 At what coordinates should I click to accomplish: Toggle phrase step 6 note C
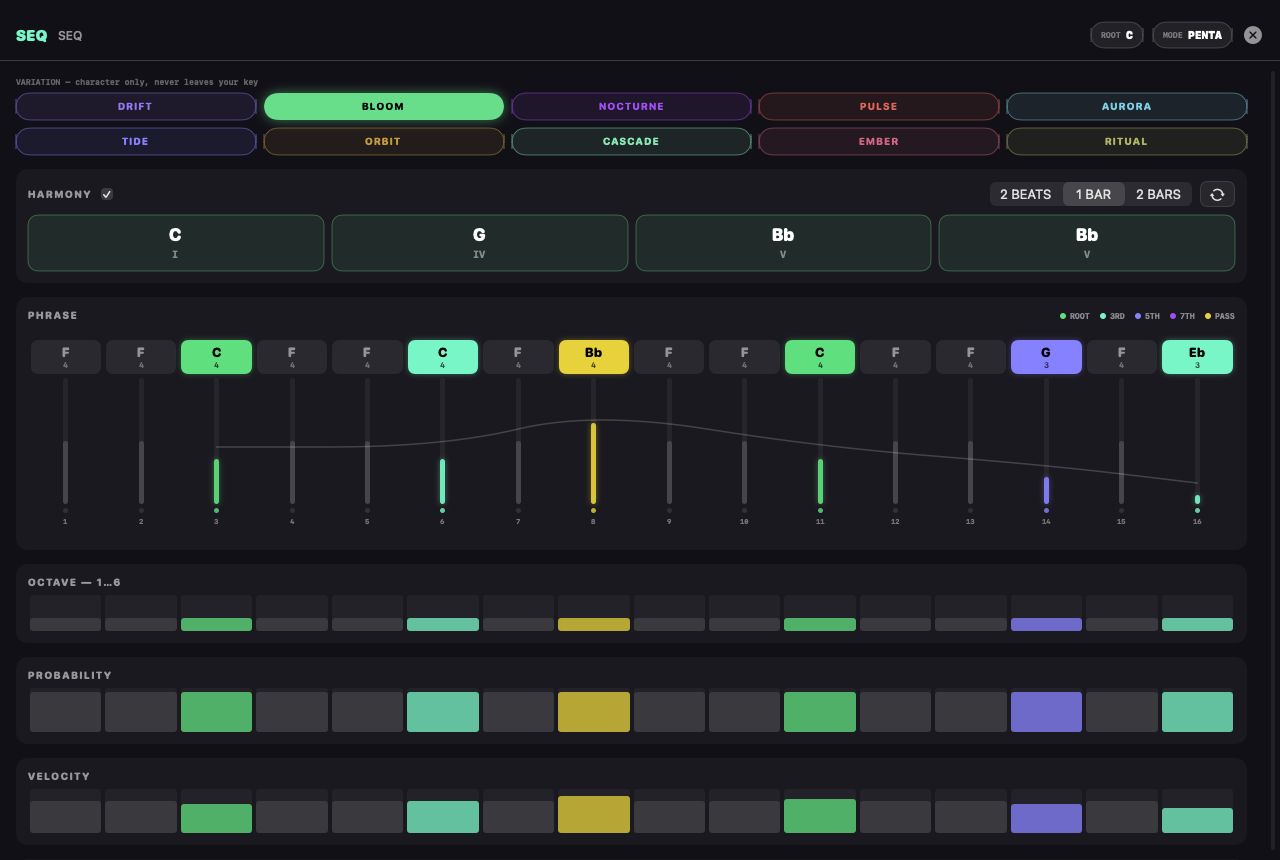[x=443, y=357]
